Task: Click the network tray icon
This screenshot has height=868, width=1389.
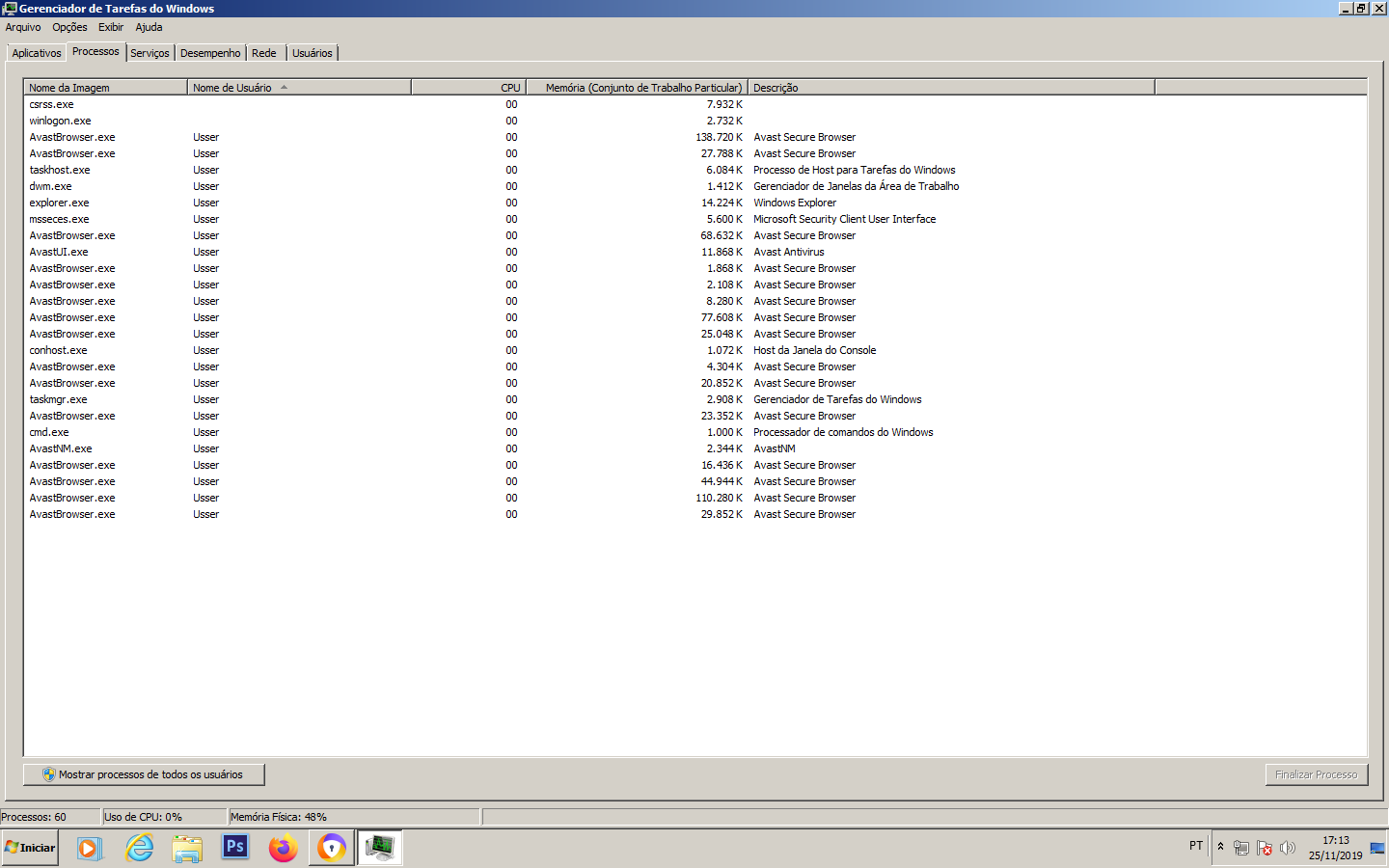Action: (1241, 848)
